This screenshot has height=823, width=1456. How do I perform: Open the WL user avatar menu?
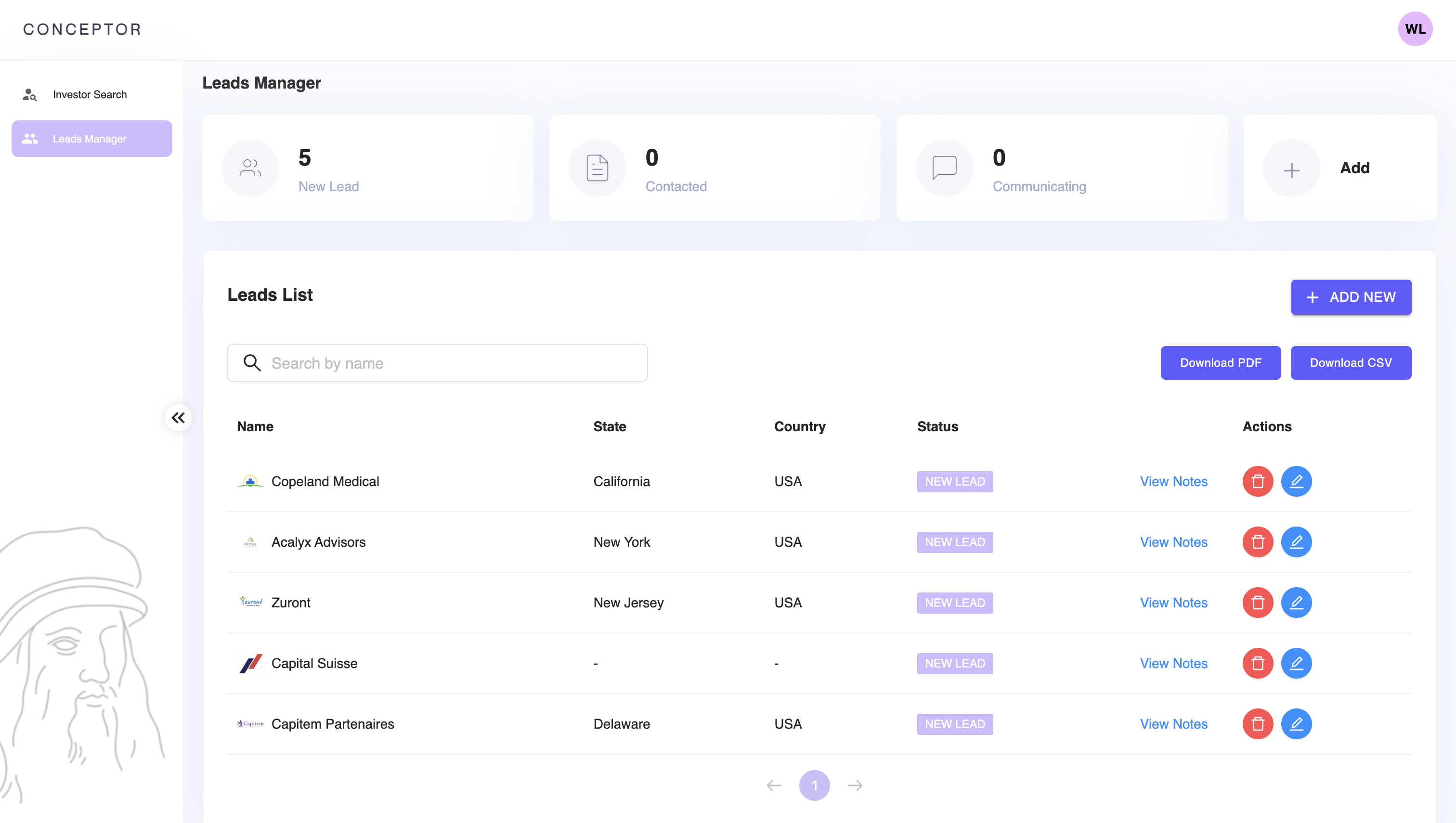tap(1415, 29)
